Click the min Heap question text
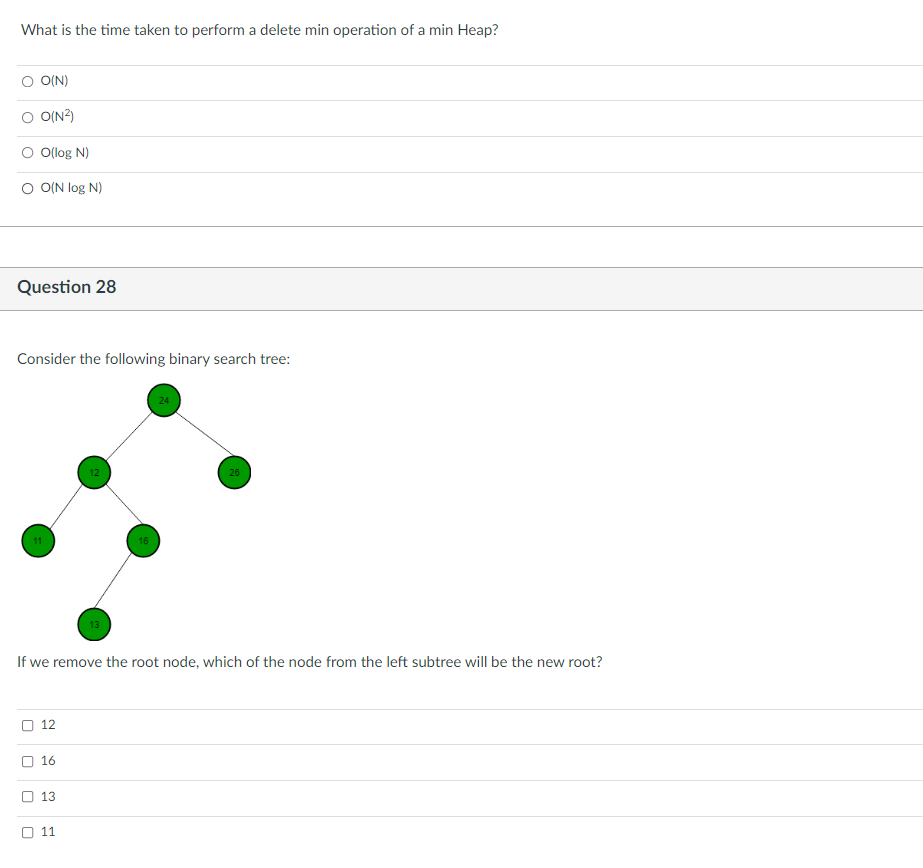The image size is (923, 868). click(x=260, y=30)
